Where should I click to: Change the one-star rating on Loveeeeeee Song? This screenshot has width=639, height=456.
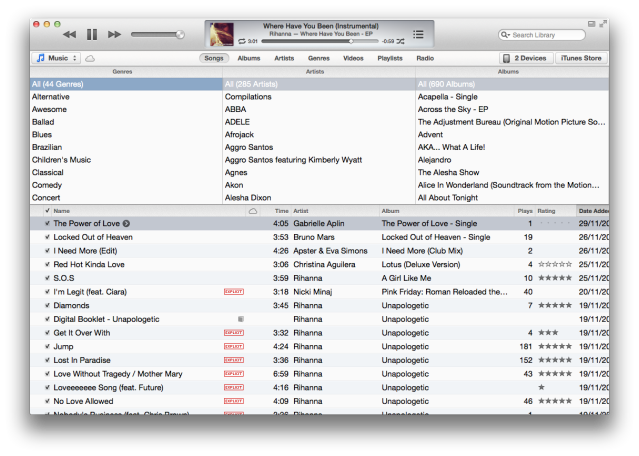(x=542, y=388)
